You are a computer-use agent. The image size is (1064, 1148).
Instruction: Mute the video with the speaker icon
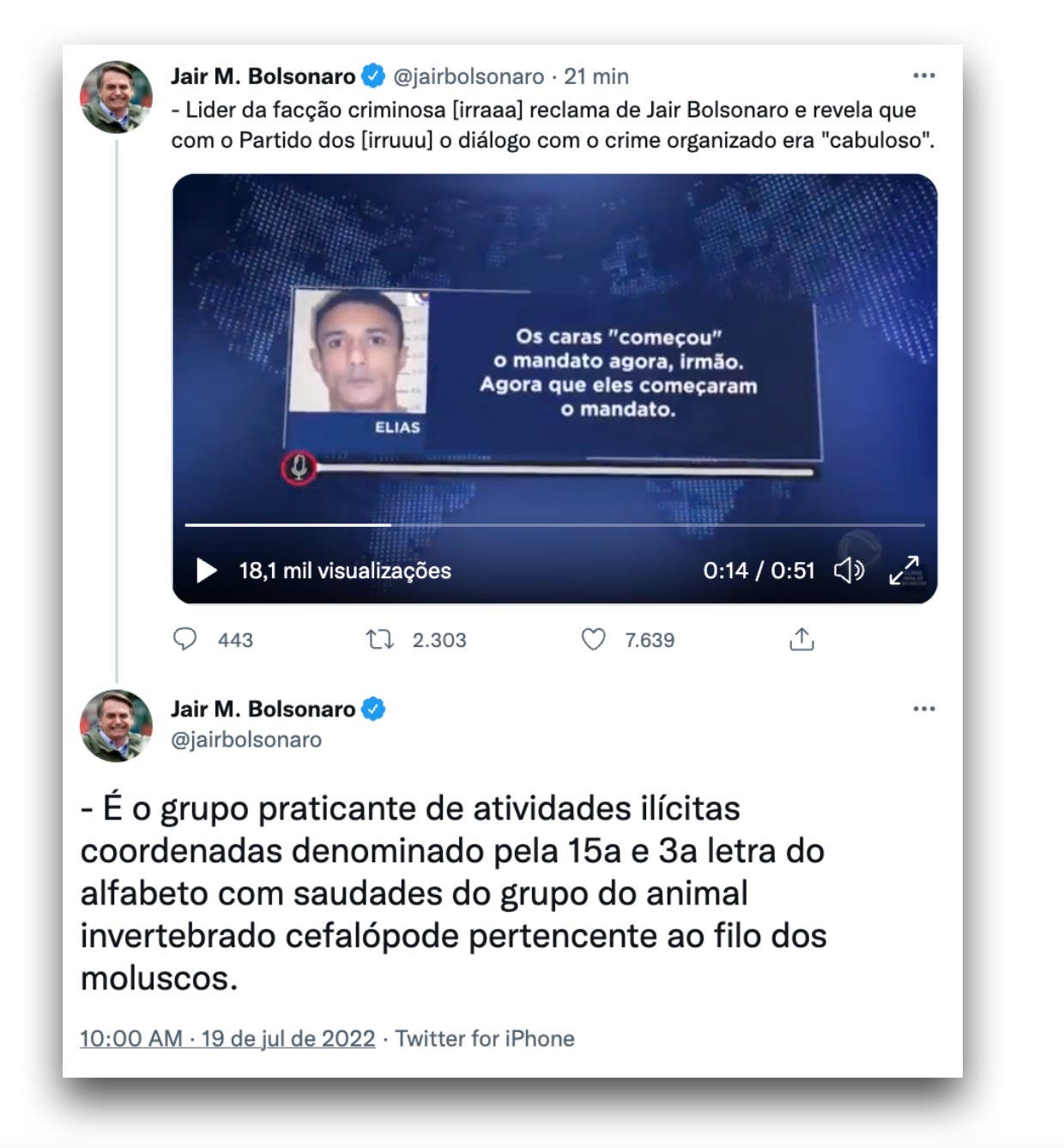coord(849,571)
